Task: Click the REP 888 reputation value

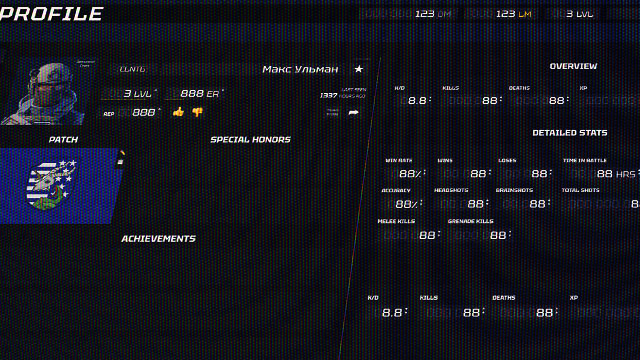Action: (132, 113)
